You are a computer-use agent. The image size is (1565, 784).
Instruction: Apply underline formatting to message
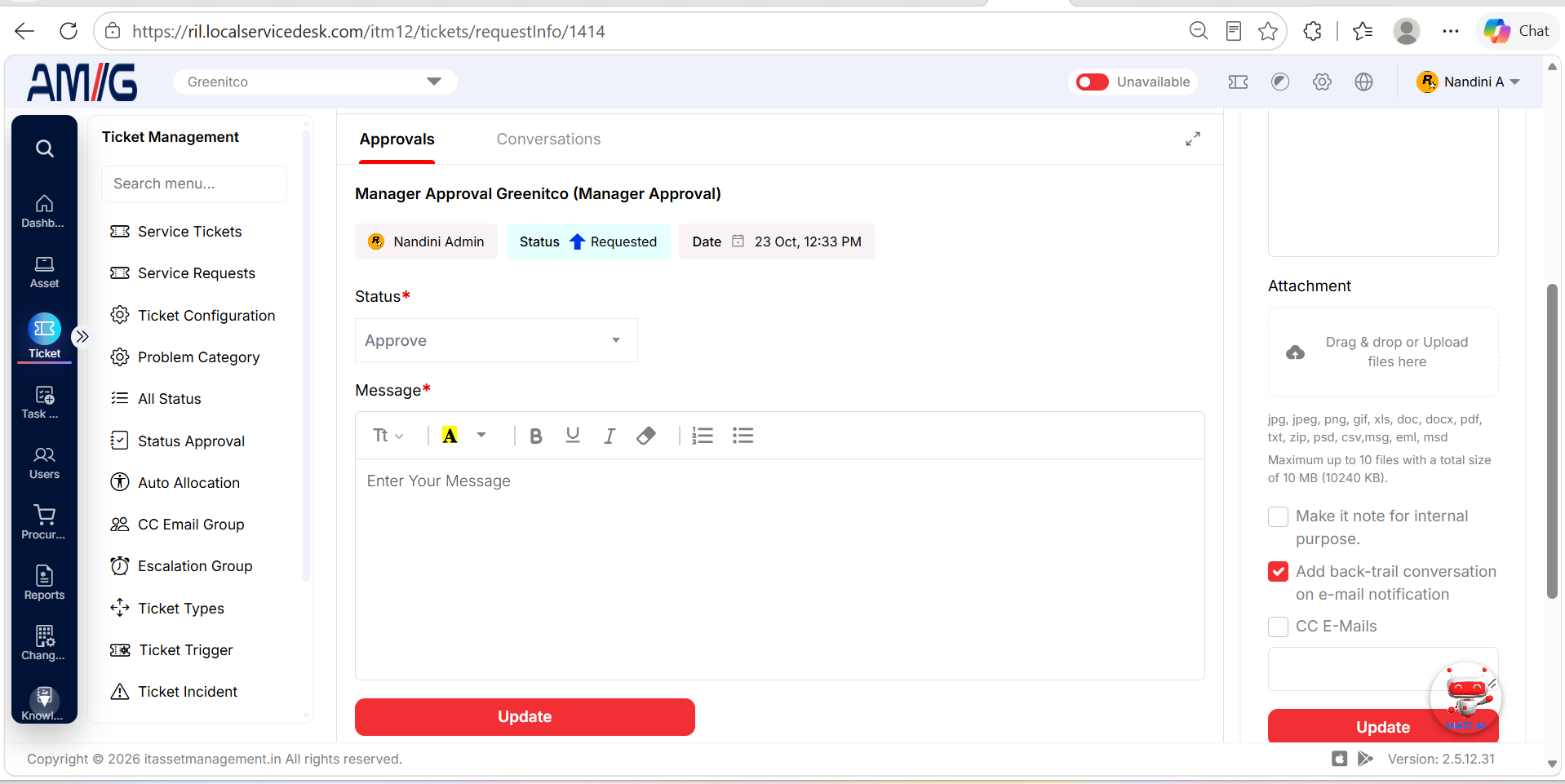tap(573, 436)
